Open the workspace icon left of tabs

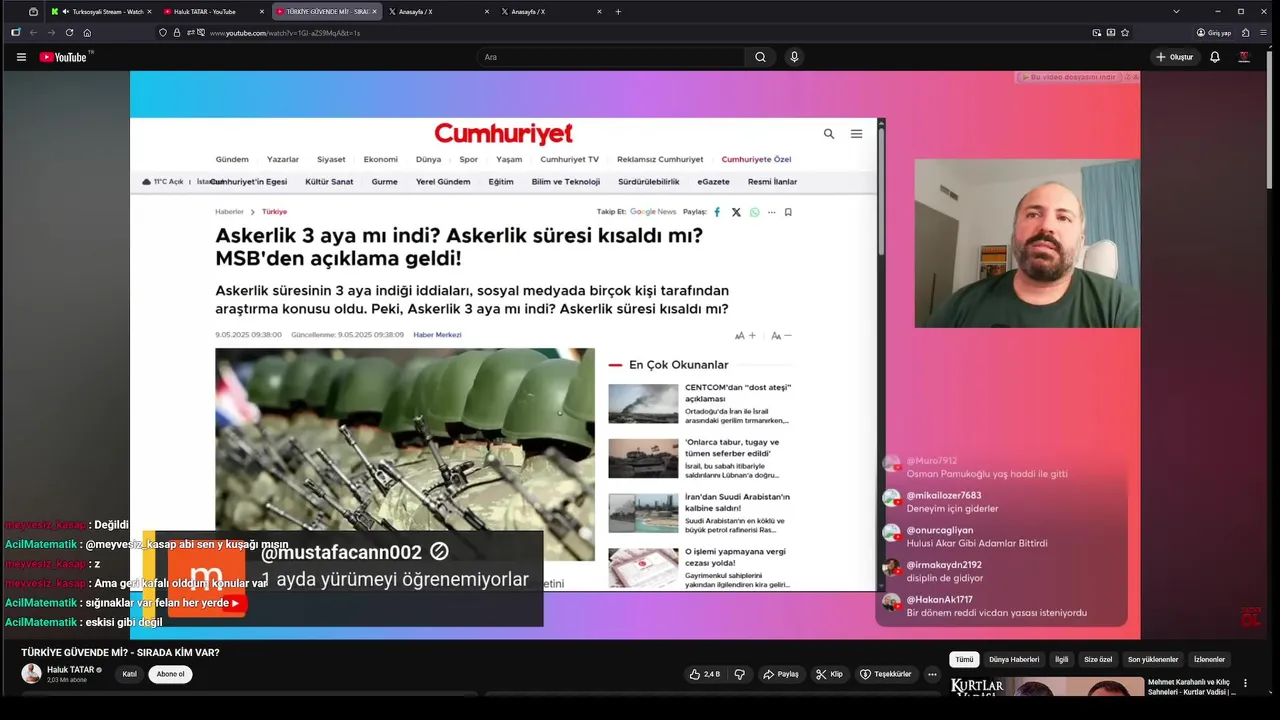coord(33,12)
